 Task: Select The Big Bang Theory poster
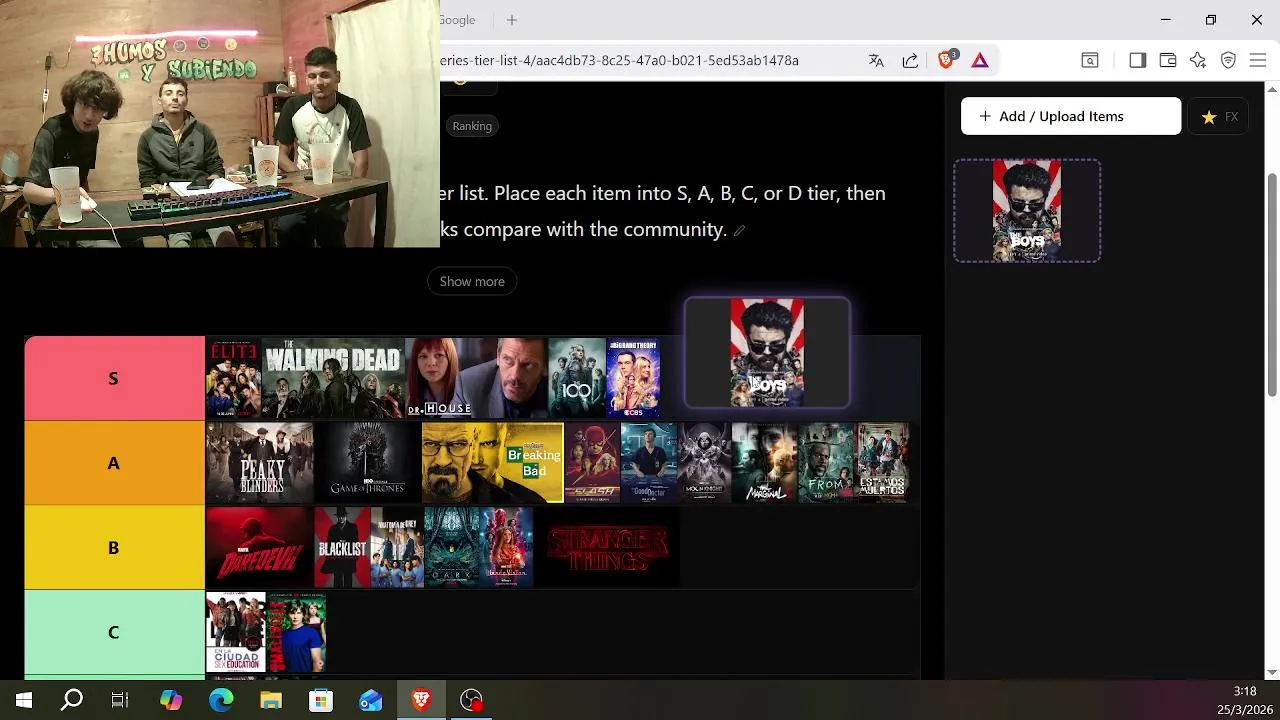pyautogui.click(x=633, y=378)
